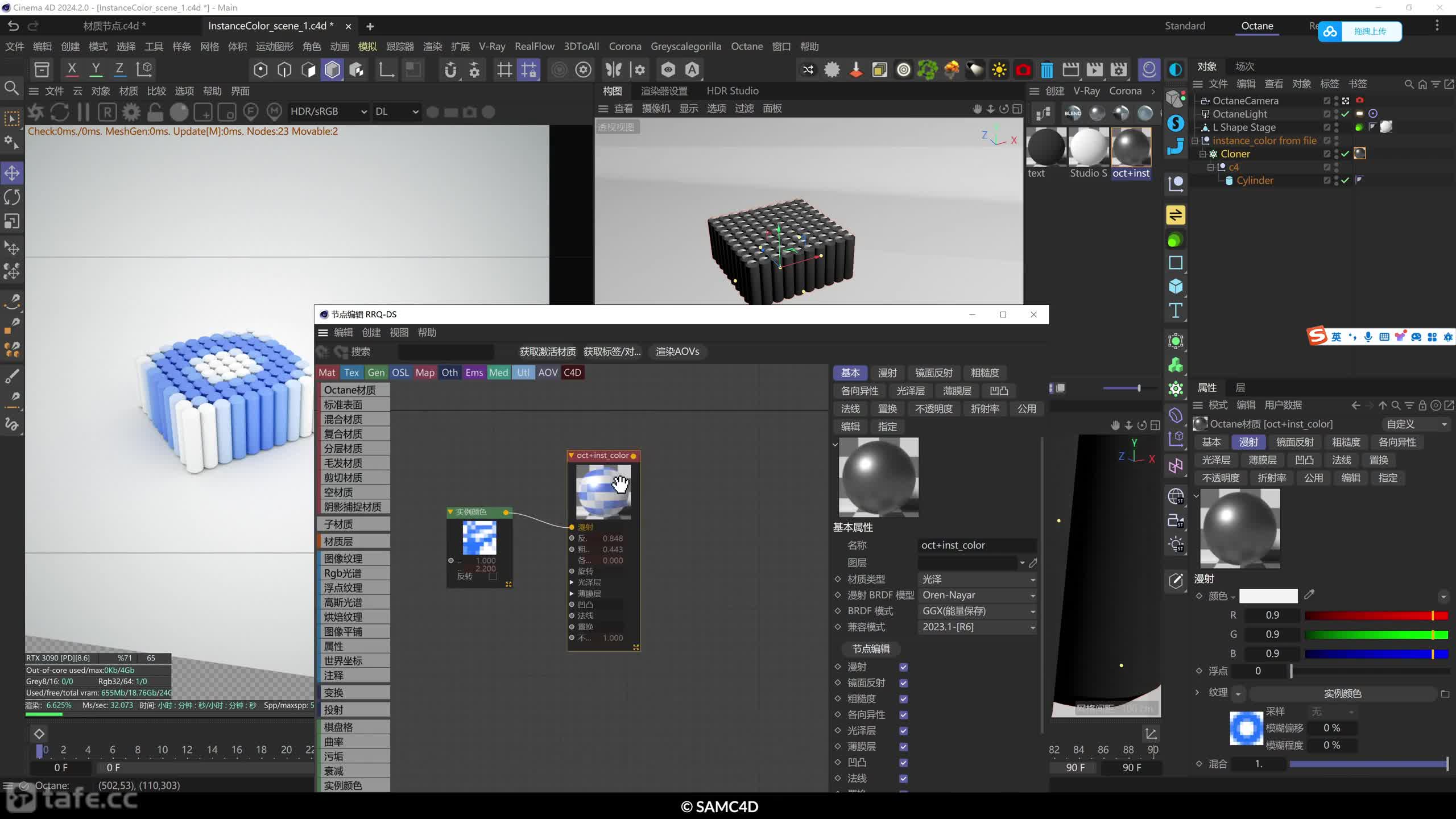Image resolution: width=1456 pixels, height=819 pixels.
Task: Click the text spline T icon
Action: click(x=1176, y=311)
